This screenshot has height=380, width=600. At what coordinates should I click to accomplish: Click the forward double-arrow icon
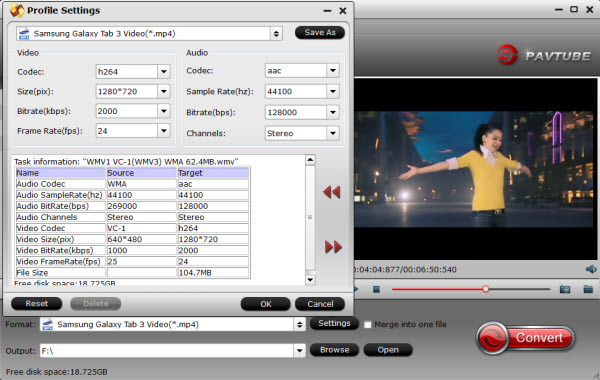coord(333,247)
